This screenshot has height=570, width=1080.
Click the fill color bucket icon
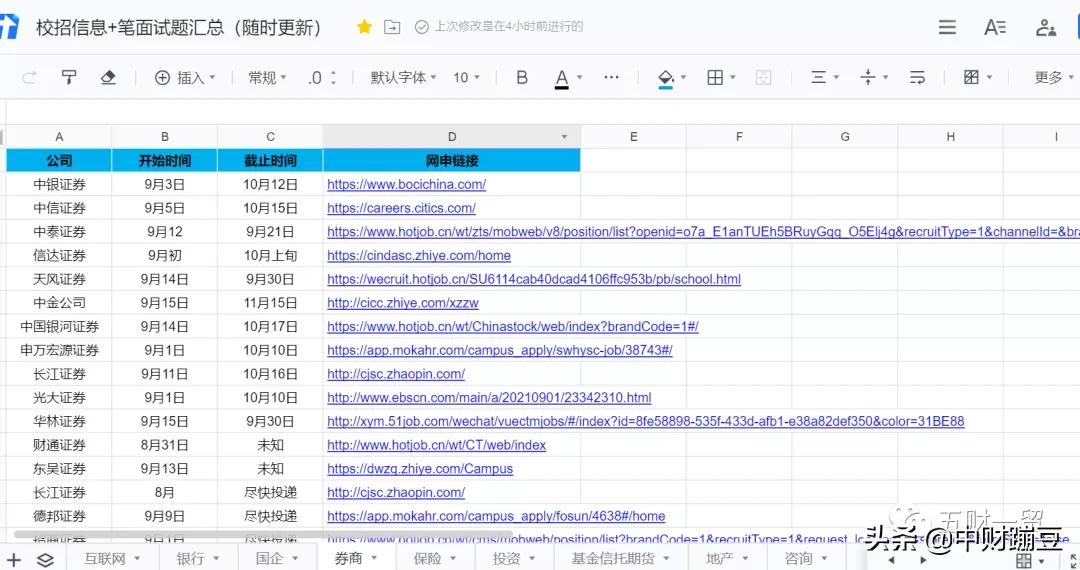pyautogui.click(x=665, y=78)
